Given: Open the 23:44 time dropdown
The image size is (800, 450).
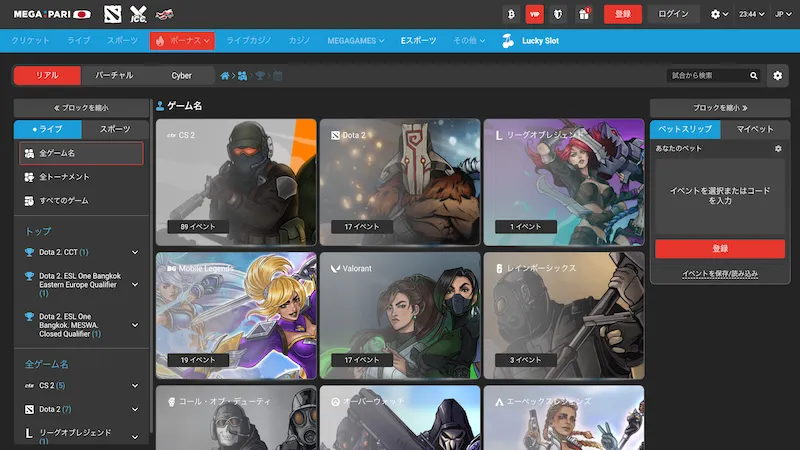Looking at the screenshot, I should 752,14.
